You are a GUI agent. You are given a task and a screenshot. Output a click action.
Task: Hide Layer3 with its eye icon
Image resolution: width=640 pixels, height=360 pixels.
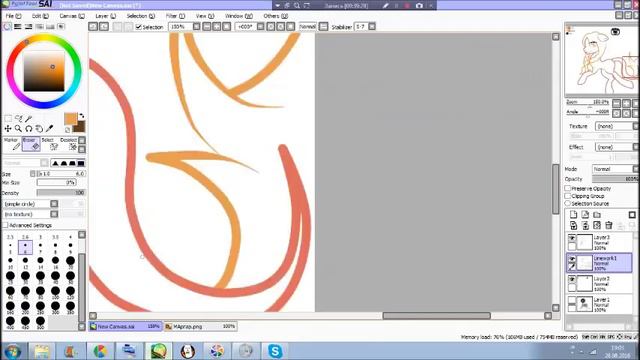click(x=572, y=238)
